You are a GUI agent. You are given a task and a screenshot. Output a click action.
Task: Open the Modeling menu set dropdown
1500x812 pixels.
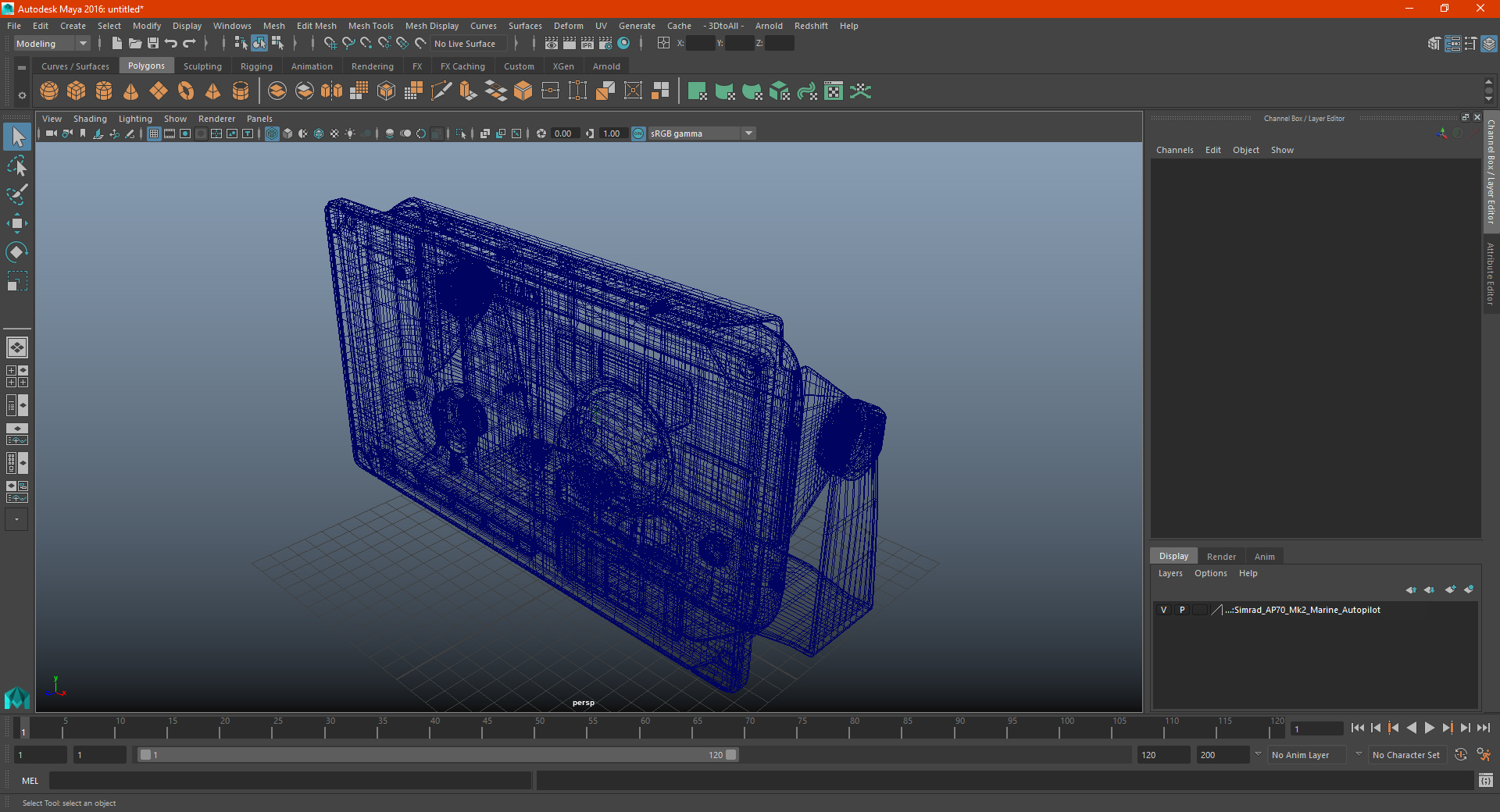(x=52, y=44)
